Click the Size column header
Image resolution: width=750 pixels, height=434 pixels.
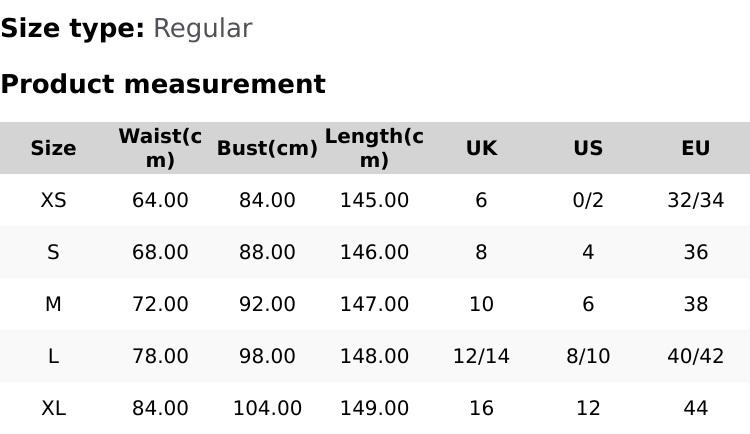tap(53, 148)
